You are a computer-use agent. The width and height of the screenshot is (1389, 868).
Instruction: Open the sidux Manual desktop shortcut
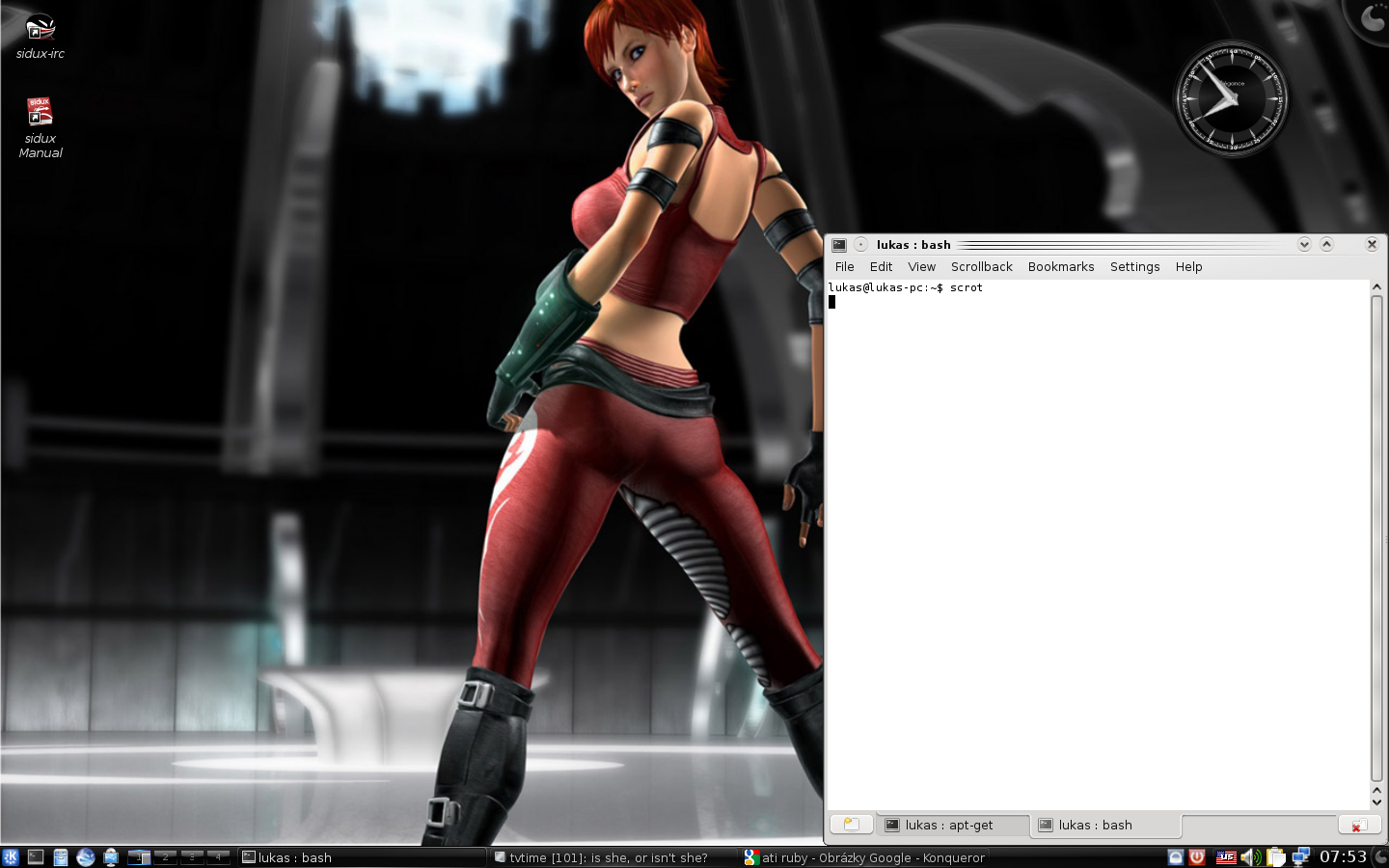point(40,127)
